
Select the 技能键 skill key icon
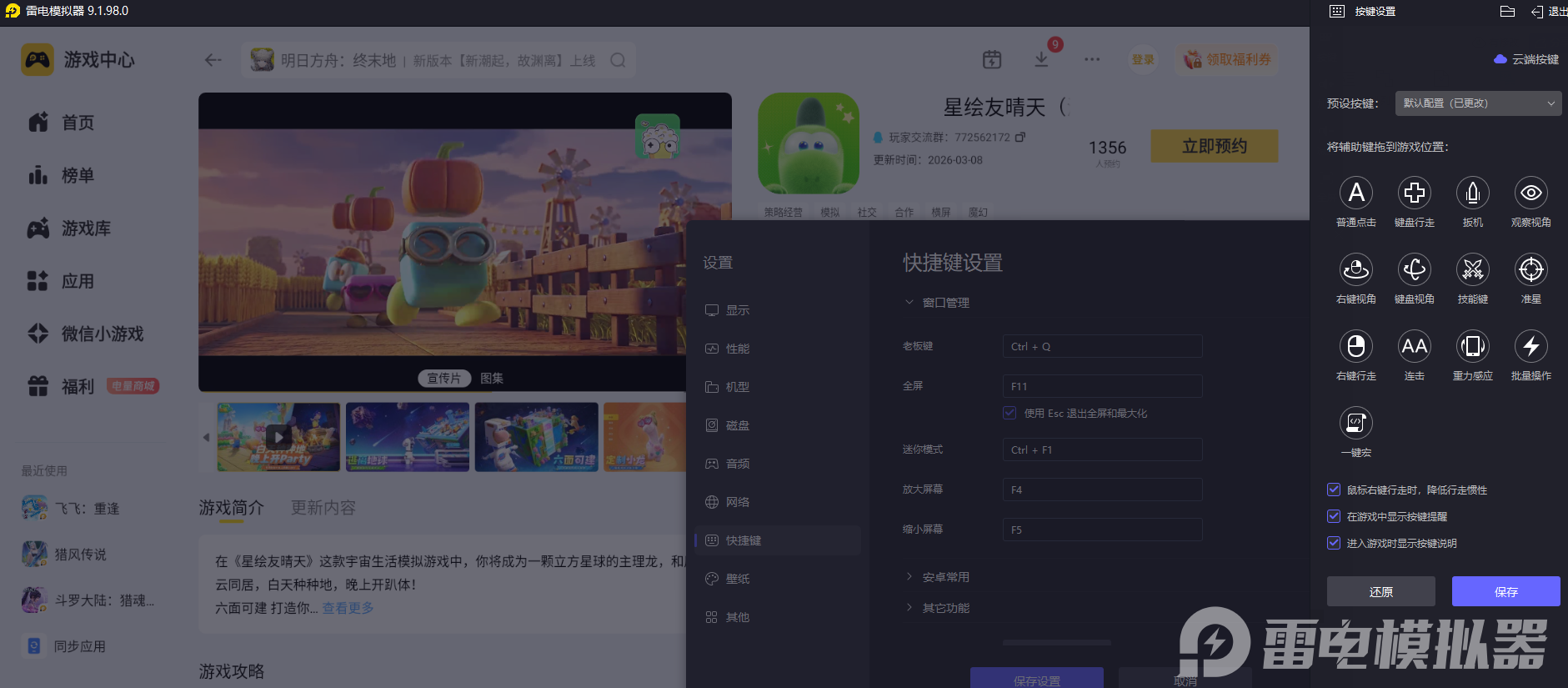coord(1473,269)
